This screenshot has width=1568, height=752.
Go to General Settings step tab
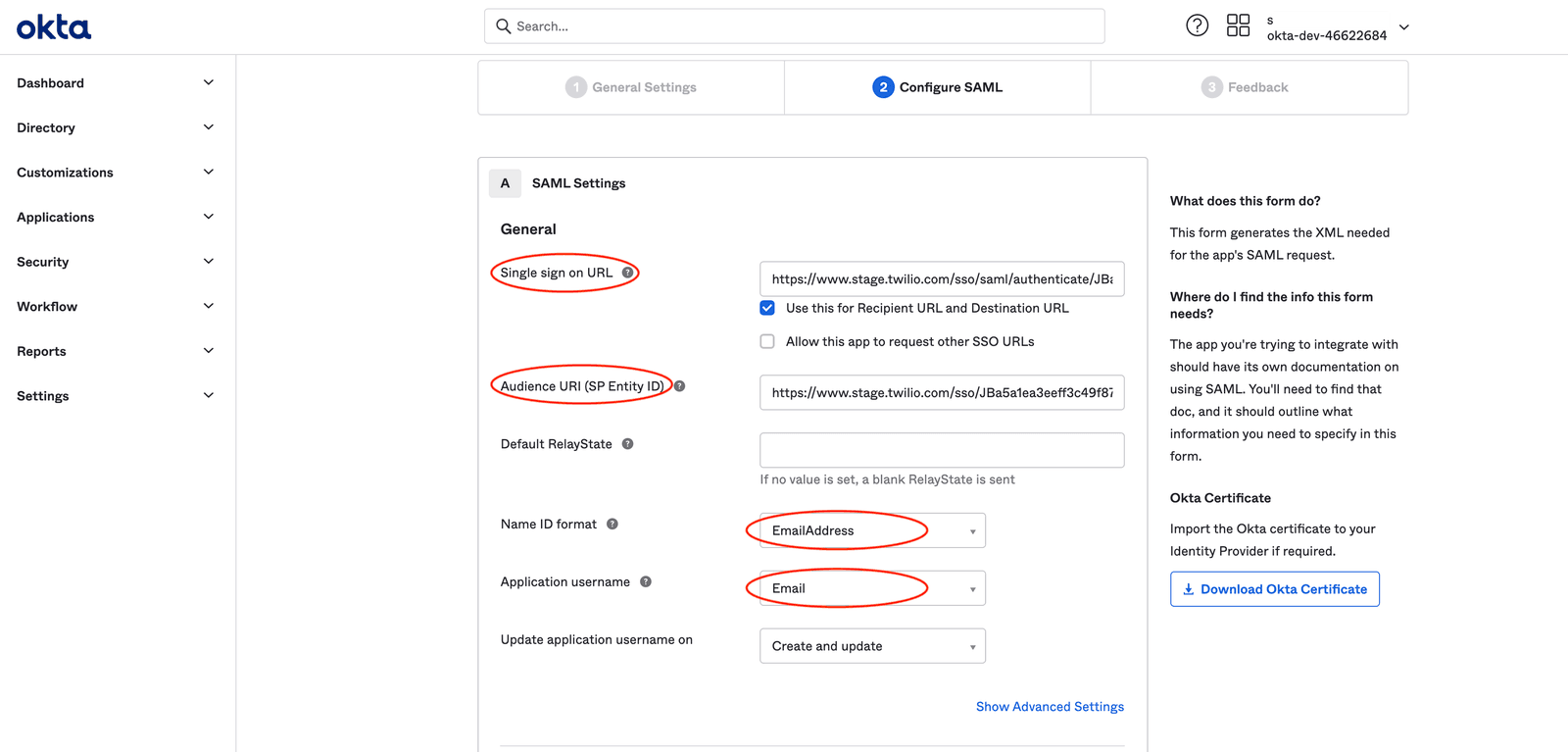[x=631, y=87]
